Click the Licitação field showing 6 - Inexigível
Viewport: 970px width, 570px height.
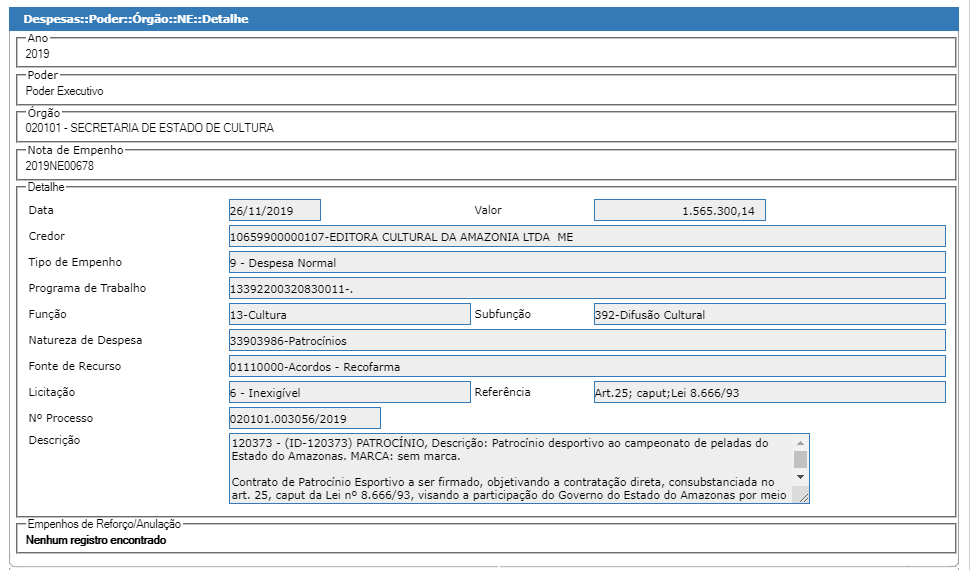[350, 392]
